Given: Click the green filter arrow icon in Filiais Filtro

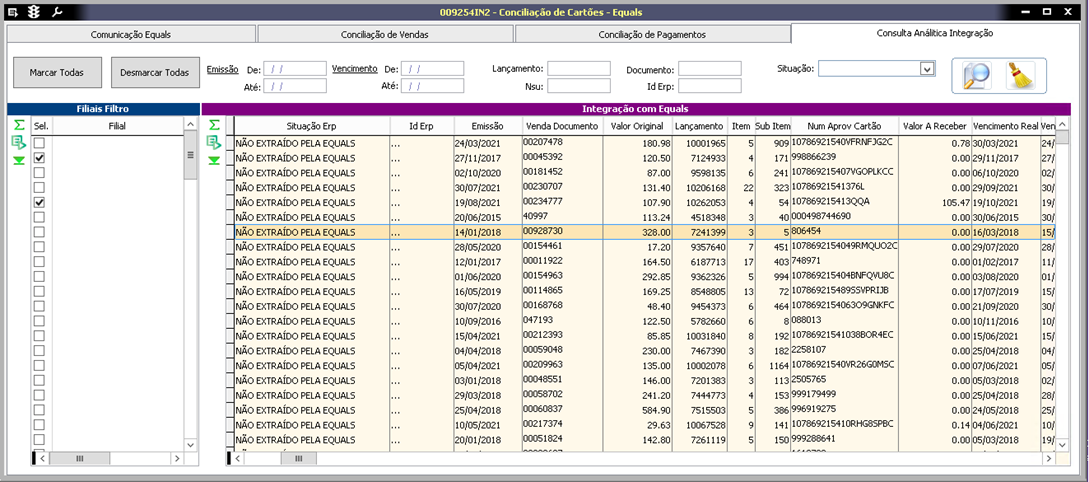Looking at the screenshot, I should pyautogui.click(x=18, y=159).
